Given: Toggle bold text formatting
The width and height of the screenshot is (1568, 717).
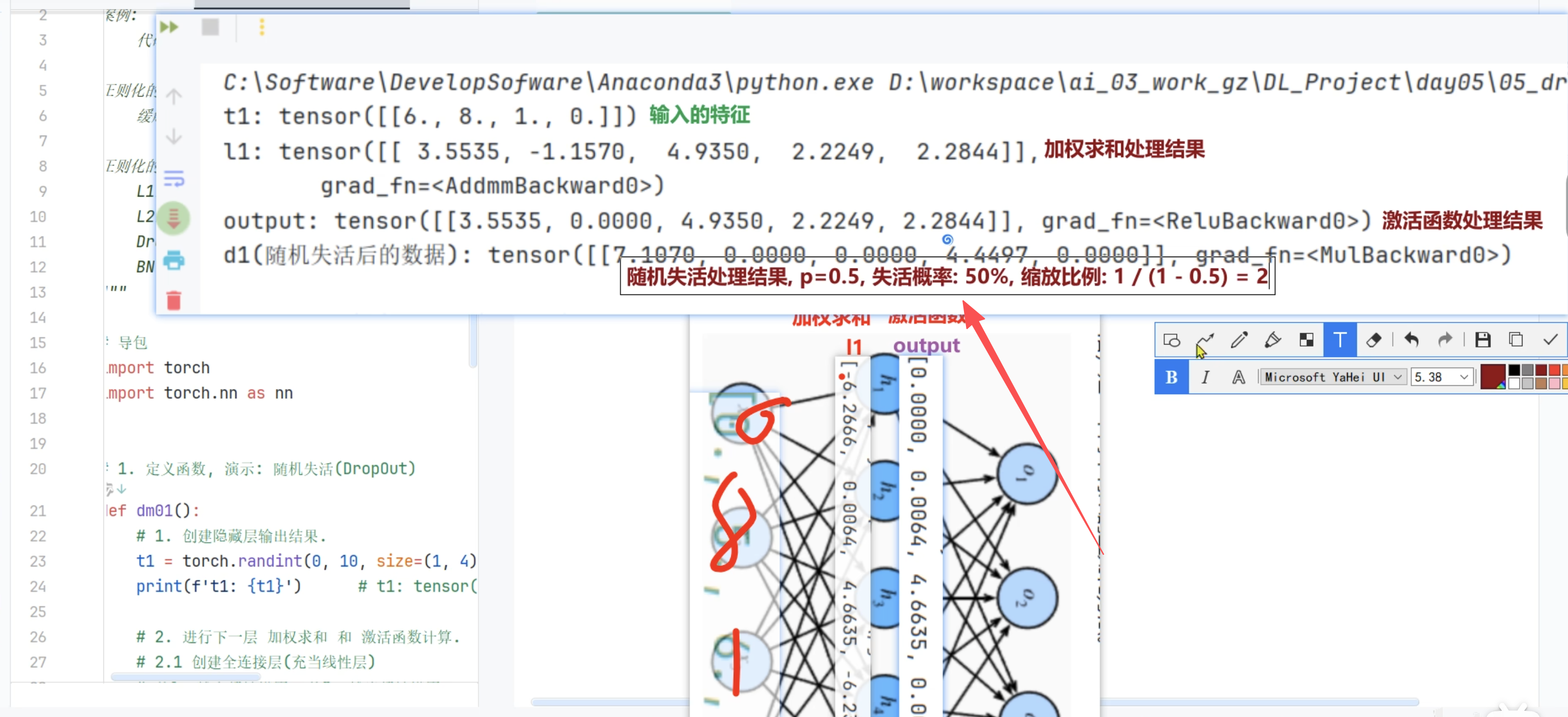Looking at the screenshot, I should [1171, 377].
